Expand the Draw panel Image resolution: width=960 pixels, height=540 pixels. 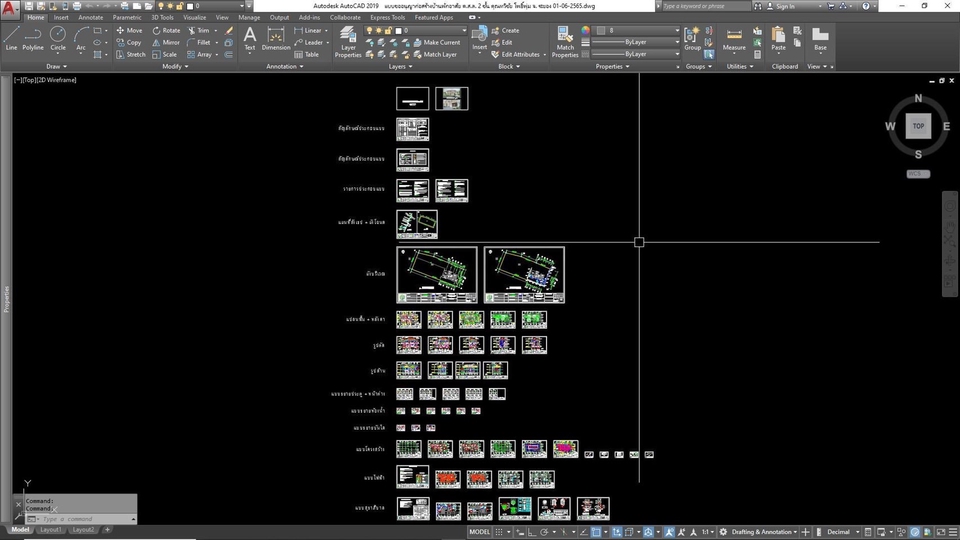coord(56,66)
